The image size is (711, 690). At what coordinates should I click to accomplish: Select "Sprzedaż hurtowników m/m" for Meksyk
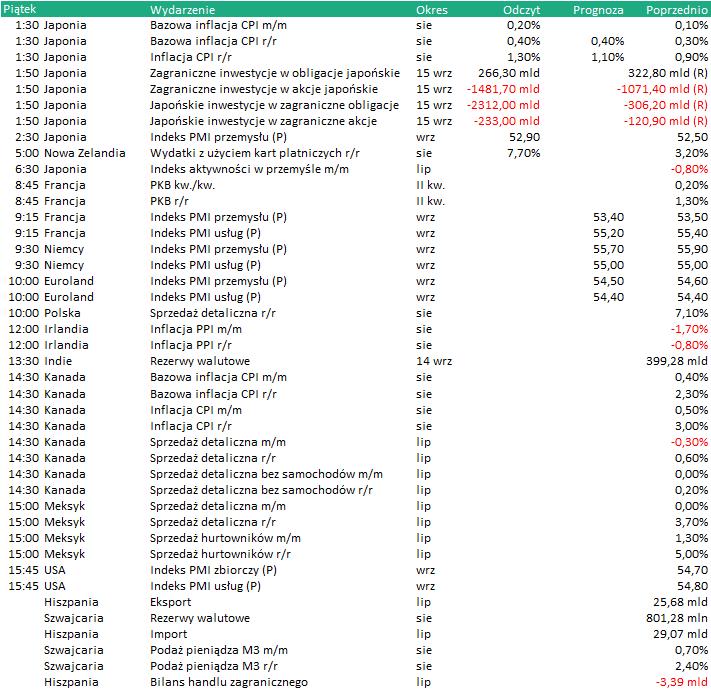point(225,538)
